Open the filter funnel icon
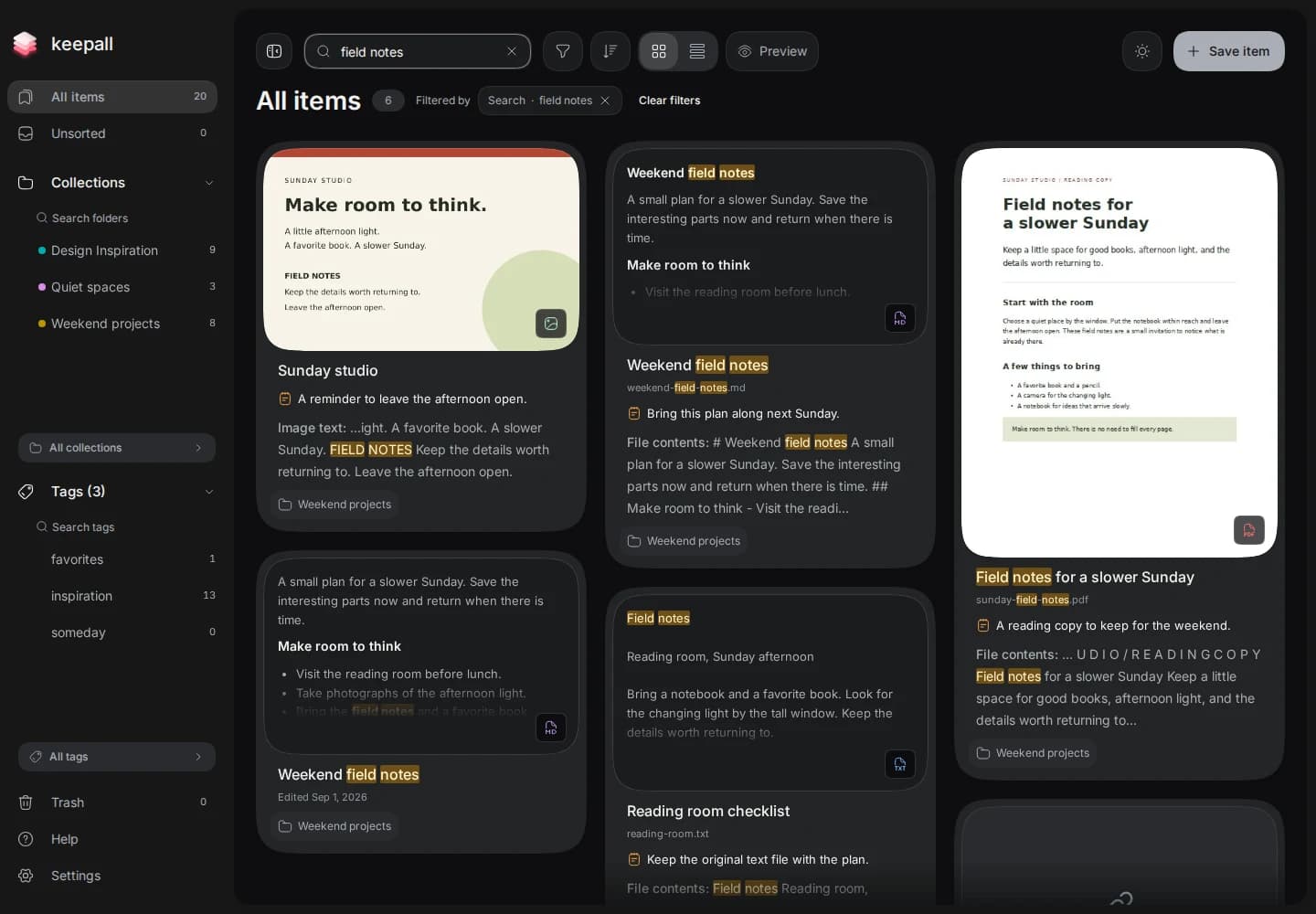Screen dimensions: 1316x914 pyautogui.click(x=563, y=51)
